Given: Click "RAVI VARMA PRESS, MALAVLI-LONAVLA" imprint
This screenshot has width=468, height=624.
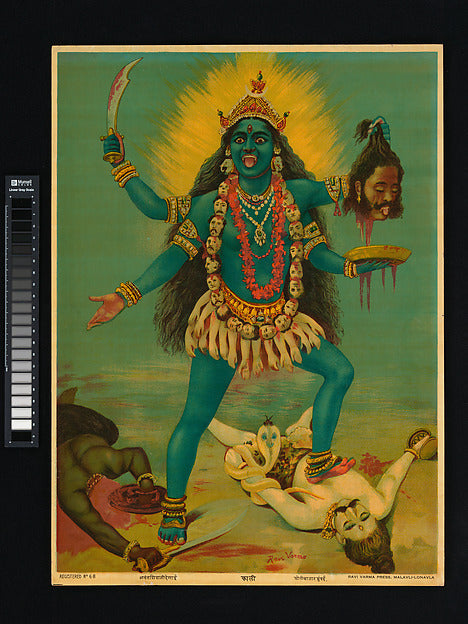Looking at the screenshot, I should [x=391, y=576].
